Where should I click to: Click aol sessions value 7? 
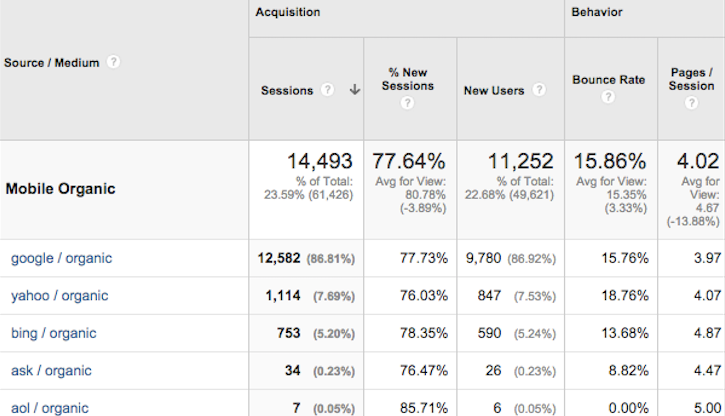point(296,408)
